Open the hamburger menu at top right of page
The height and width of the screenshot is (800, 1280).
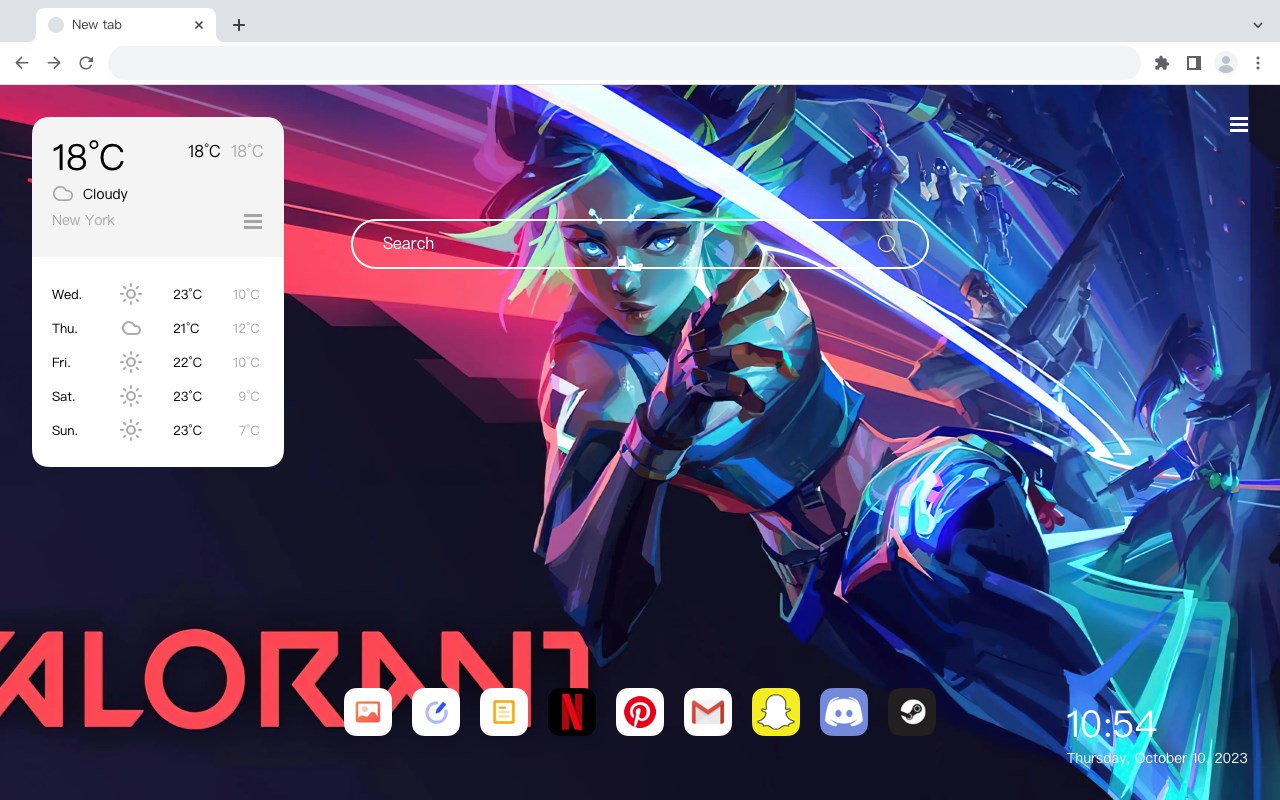[x=1239, y=125]
